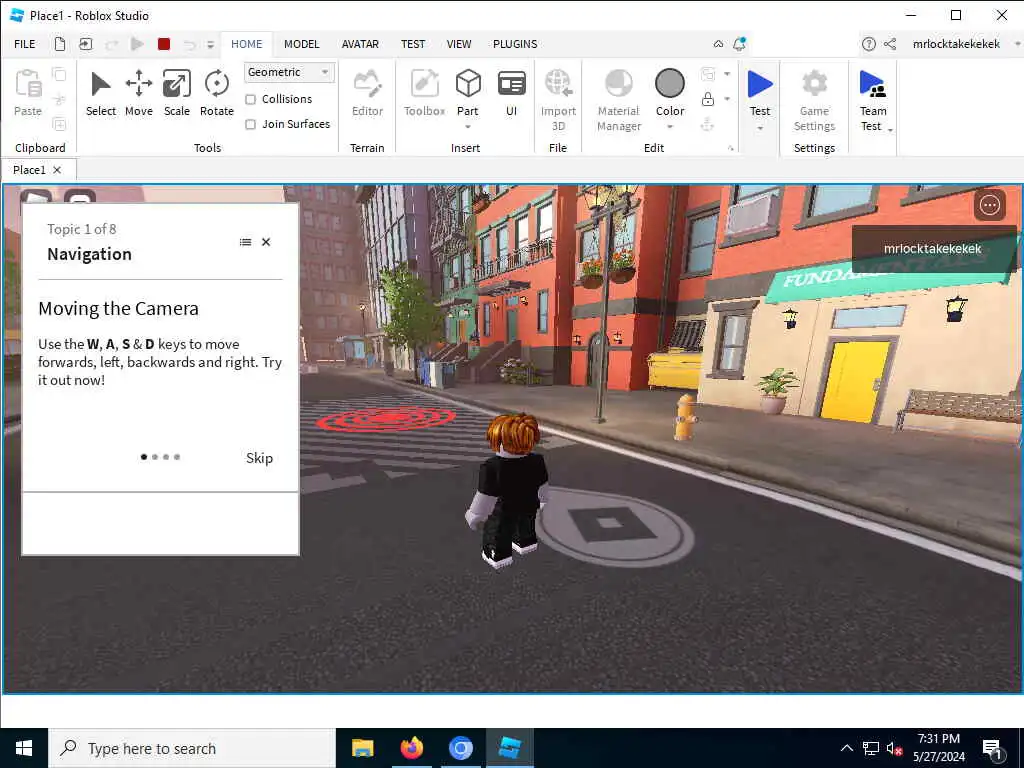Expand the group tool dropdown arrow
Screen dimensions: 1024x768
coord(727,74)
